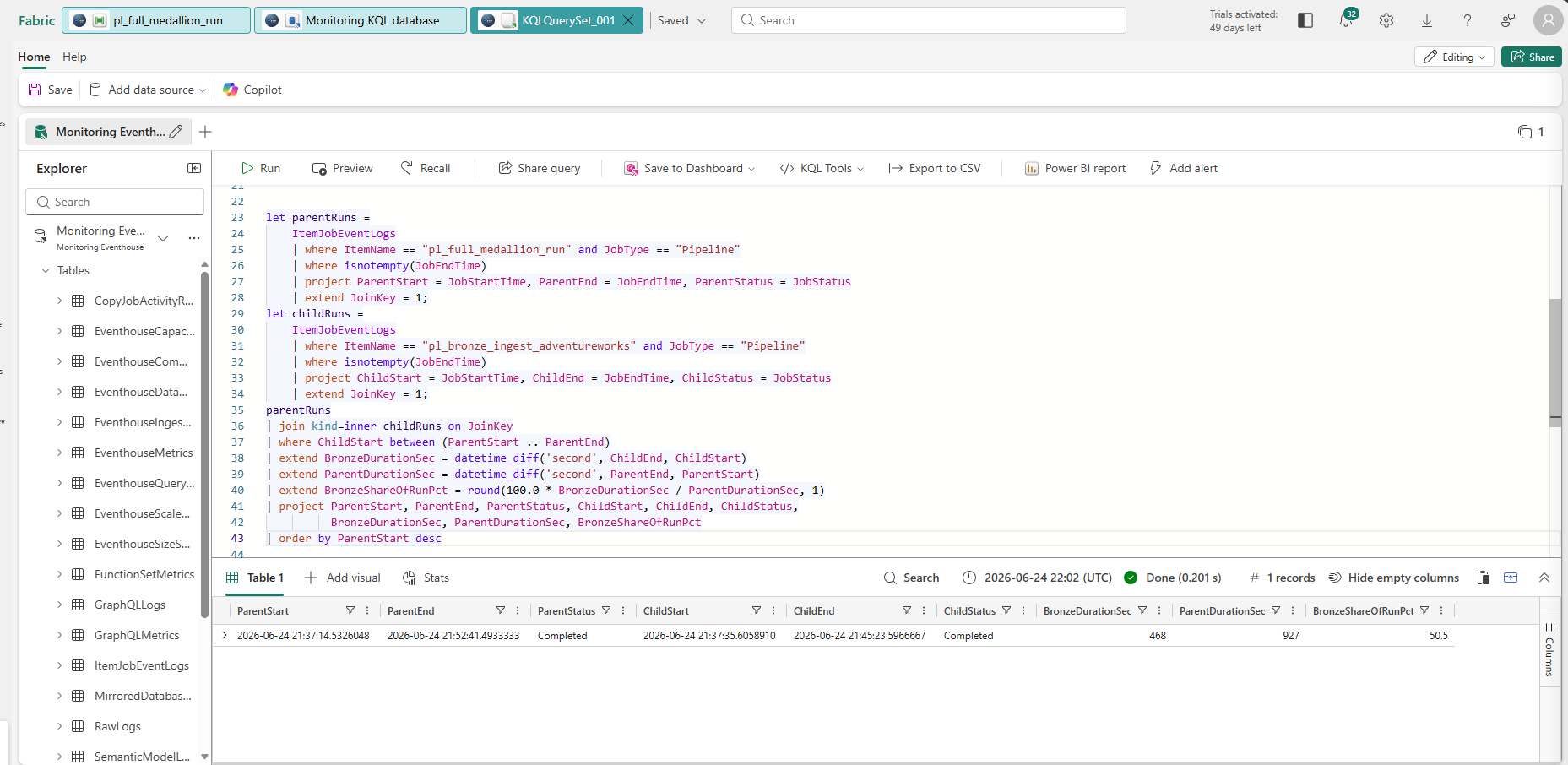The width and height of the screenshot is (1568, 765).
Task: Click Add alert
Action: coord(1183,168)
